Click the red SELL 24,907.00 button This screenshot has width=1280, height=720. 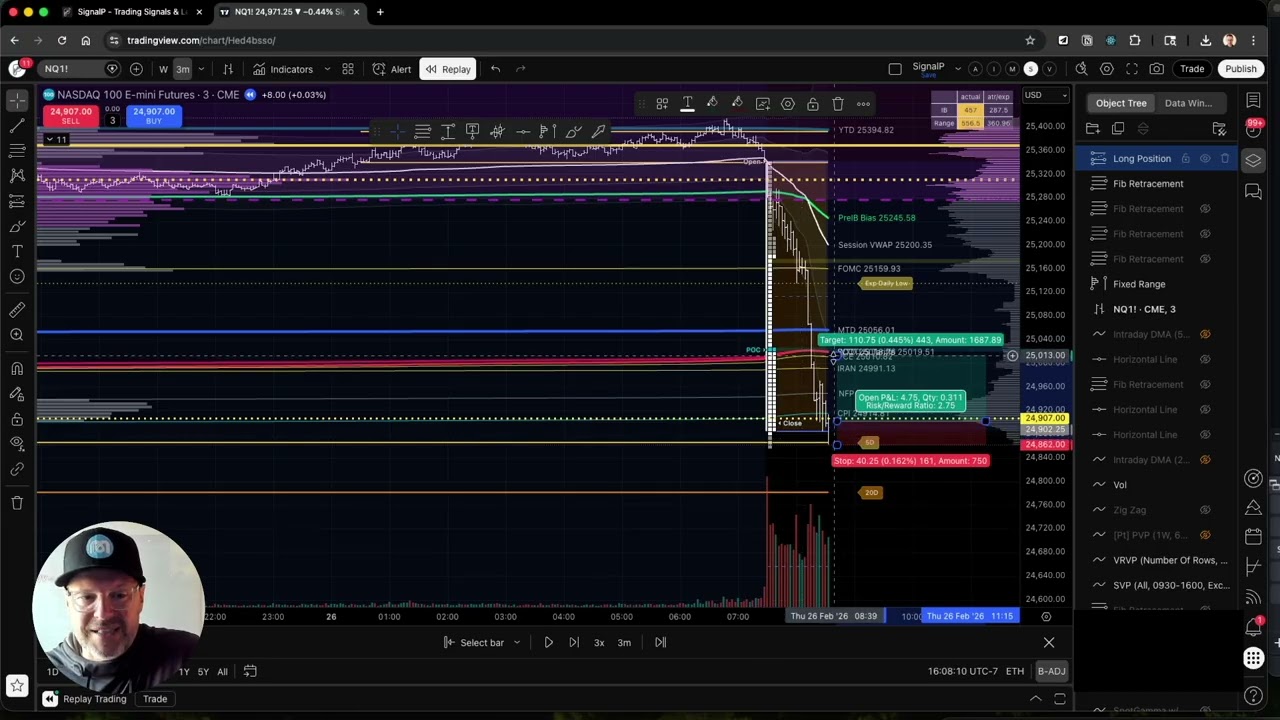pyautogui.click(x=70, y=116)
